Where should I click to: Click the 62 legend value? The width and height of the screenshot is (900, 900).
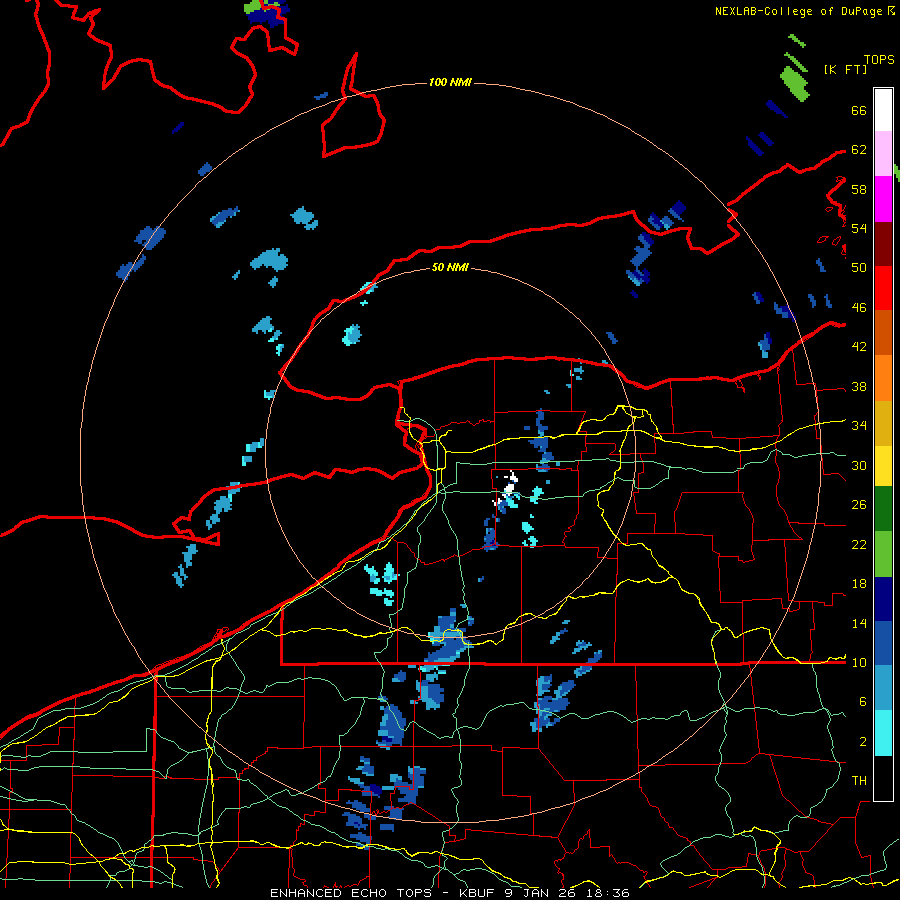click(859, 150)
